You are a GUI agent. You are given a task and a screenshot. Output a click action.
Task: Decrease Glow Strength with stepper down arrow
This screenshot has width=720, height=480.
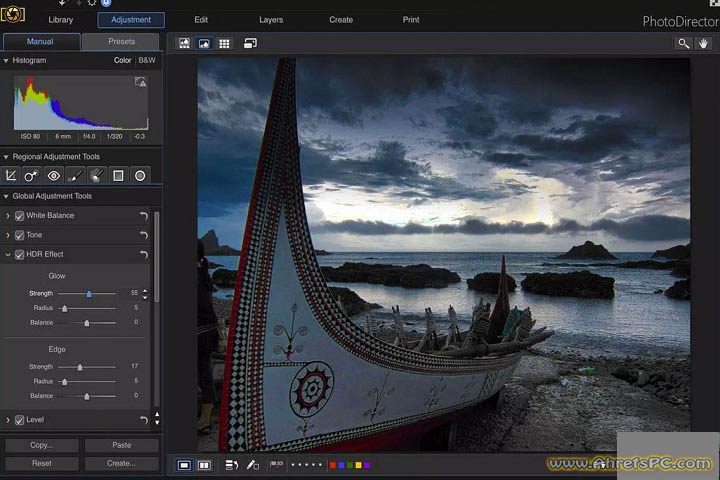click(x=145, y=297)
